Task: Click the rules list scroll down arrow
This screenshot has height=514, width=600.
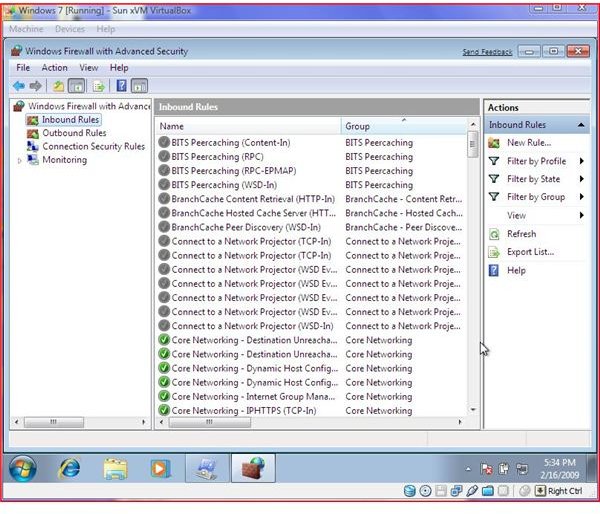Action: [x=473, y=410]
